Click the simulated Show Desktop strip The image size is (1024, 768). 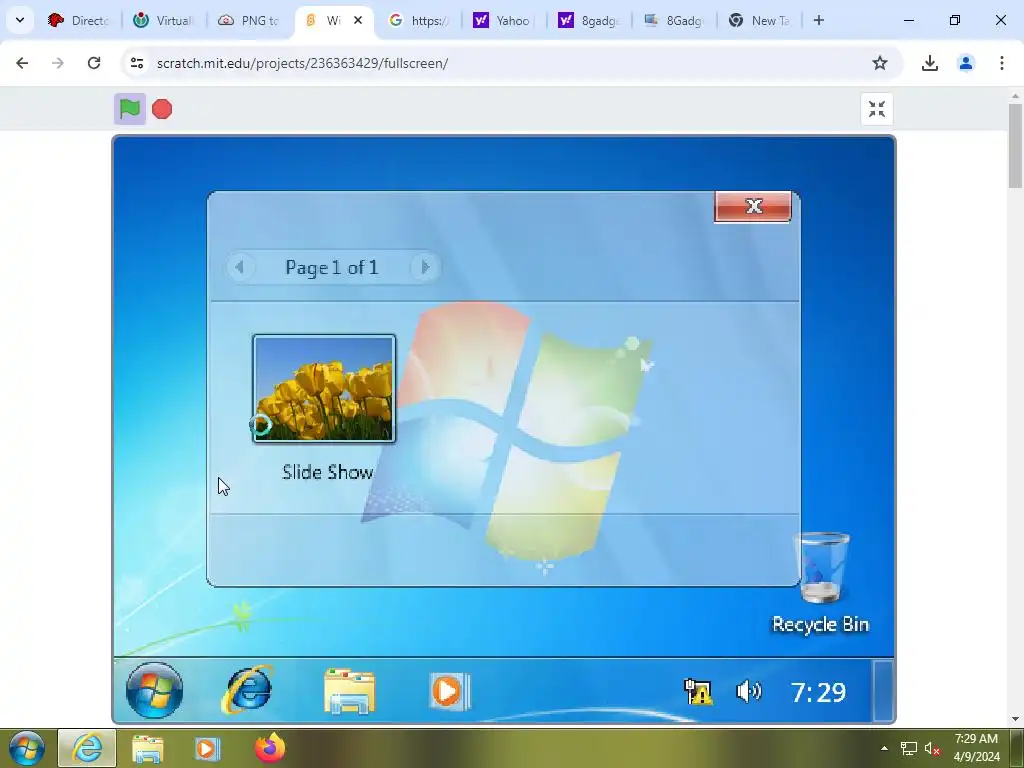pyautogui.click(x=883, y=690)
